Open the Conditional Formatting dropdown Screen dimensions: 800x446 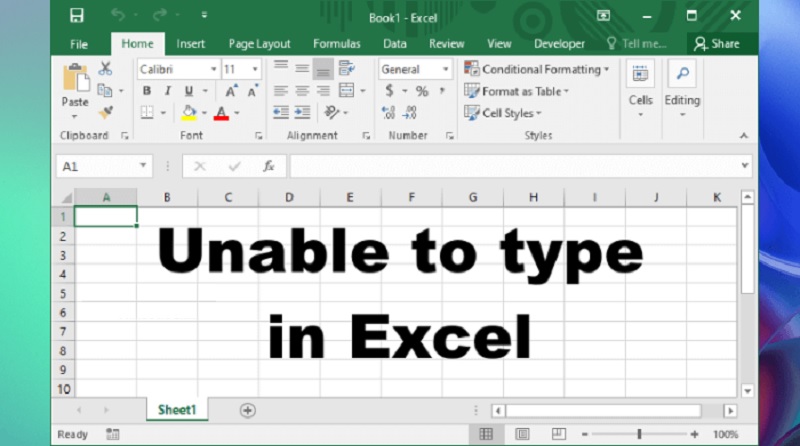[x=536, y=69]
